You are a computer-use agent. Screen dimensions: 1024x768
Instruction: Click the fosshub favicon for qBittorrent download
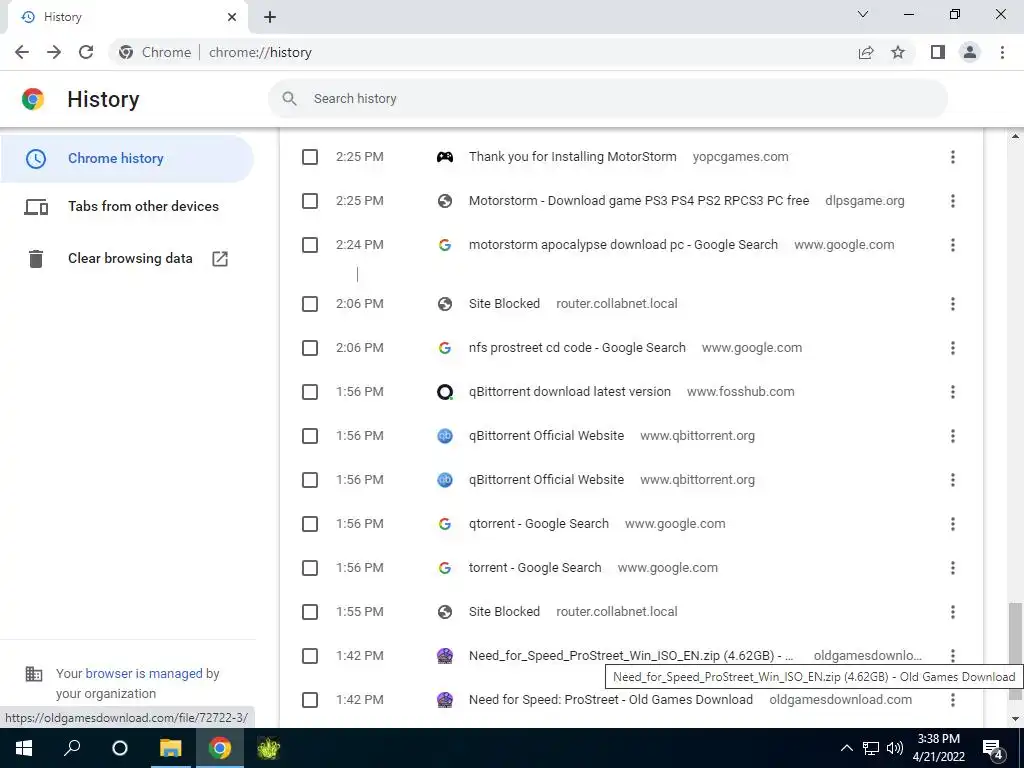pos(445,392)
